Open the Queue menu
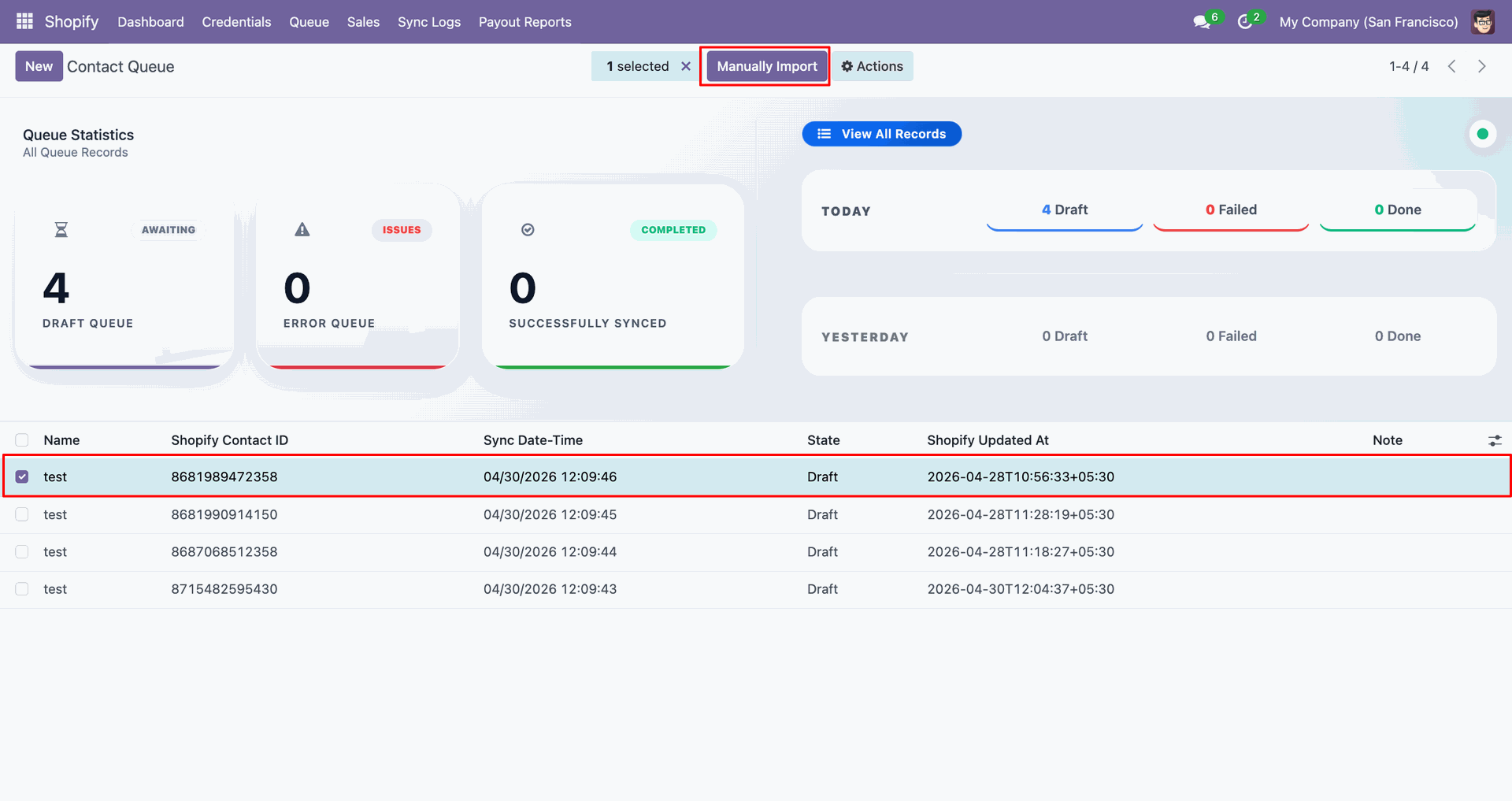 [309, 22]
